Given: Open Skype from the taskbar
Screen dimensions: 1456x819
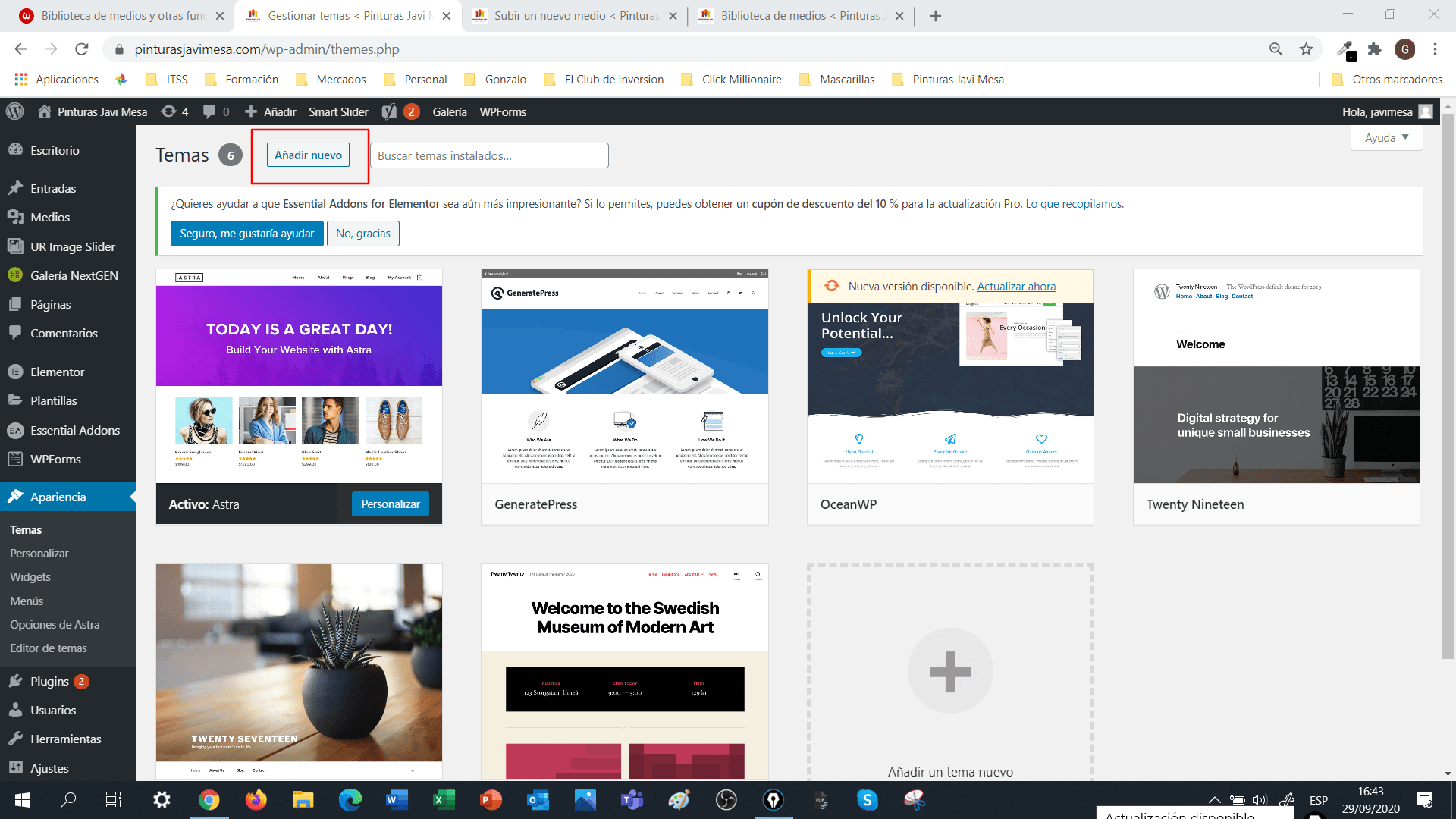Looking at the screenshot, I should pyautogui.click(x=867, y=800).
